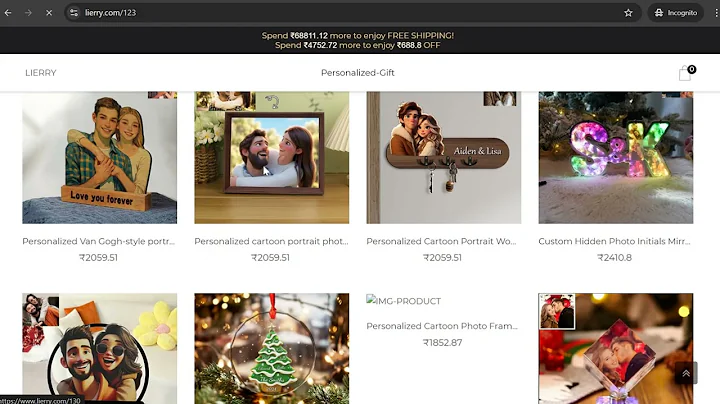
Task: Click the ₹688.8 OFF promotion text
Action: [418, 45]
